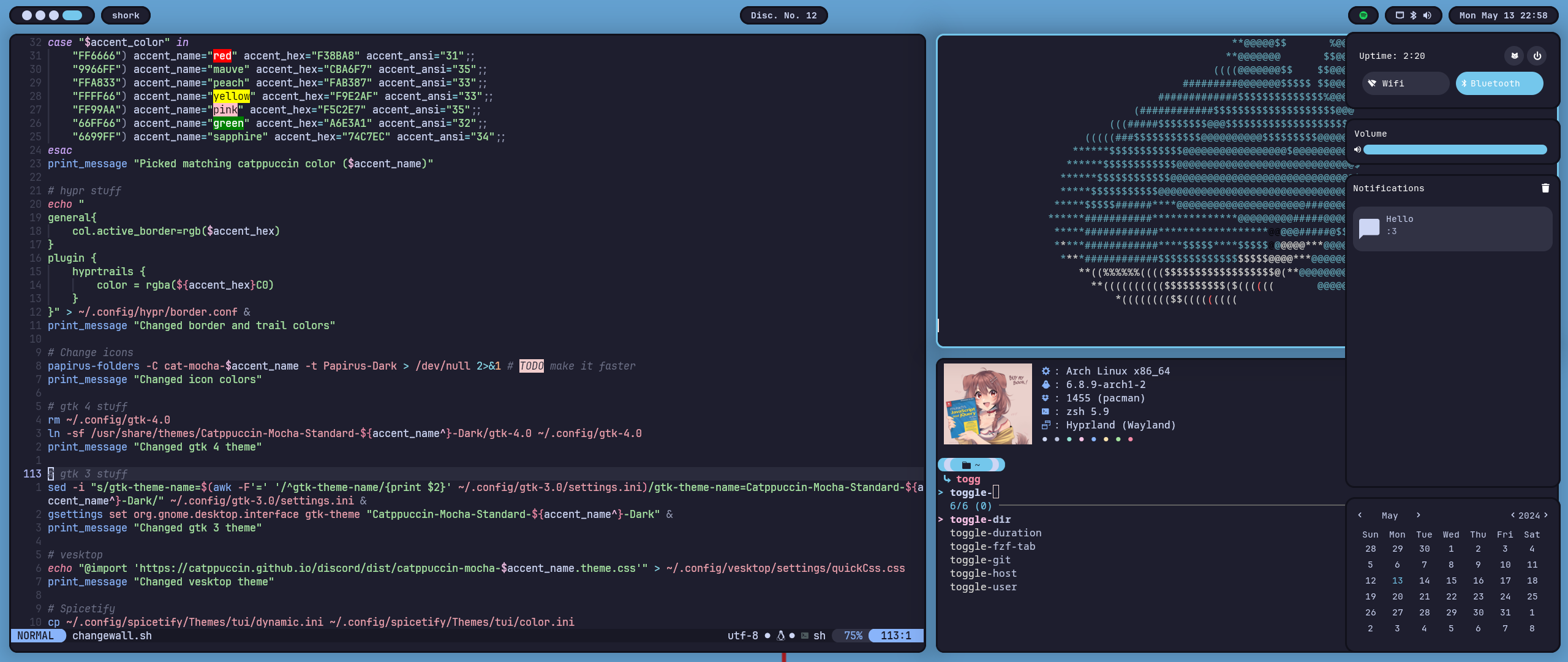Click the shell filetype icon before 'sh' in statusline

pos(805,636)
